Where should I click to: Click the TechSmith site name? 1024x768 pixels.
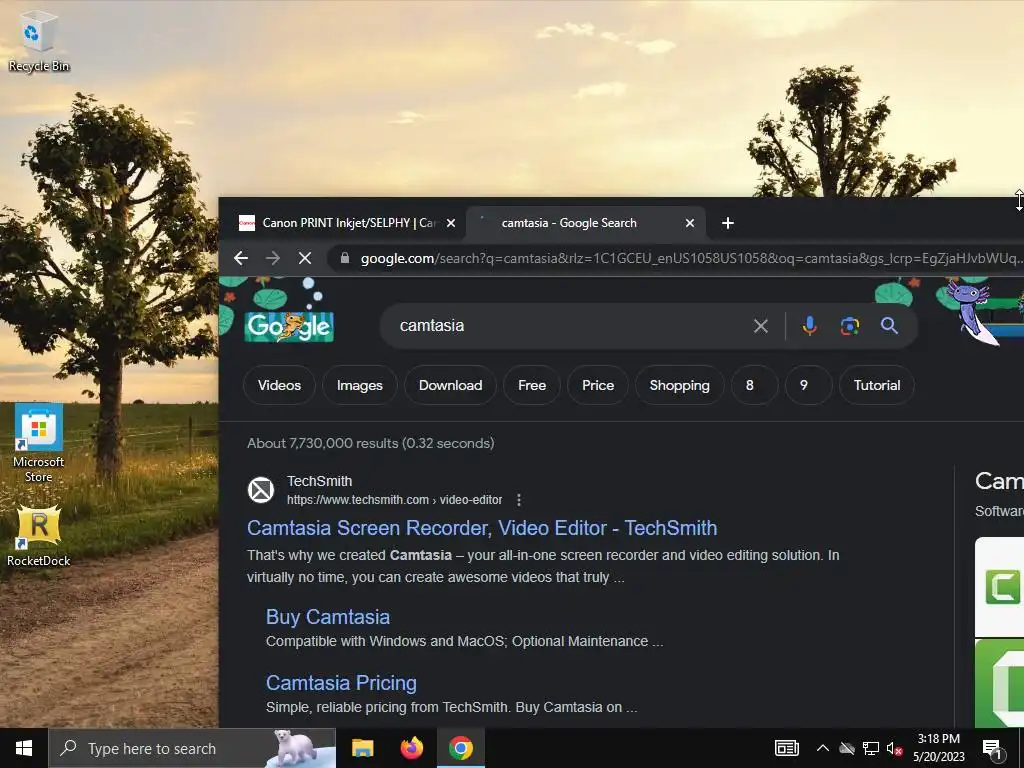click(319, 481)
